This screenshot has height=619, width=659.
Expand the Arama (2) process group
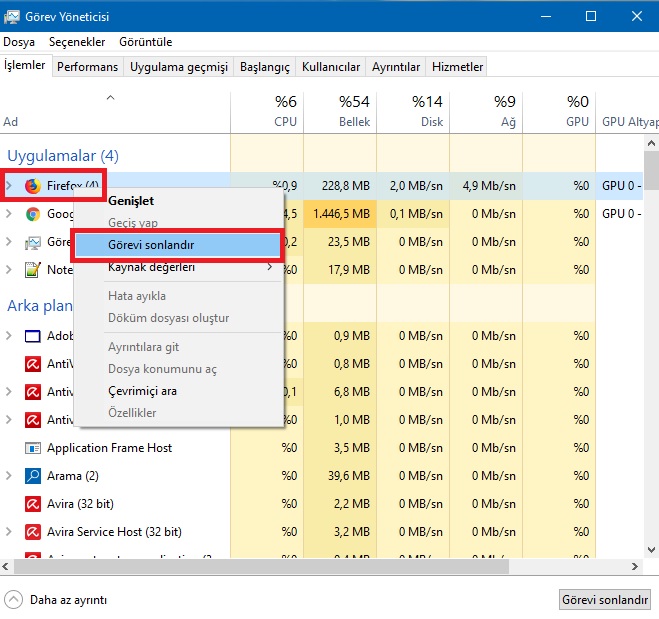(9, 476)
